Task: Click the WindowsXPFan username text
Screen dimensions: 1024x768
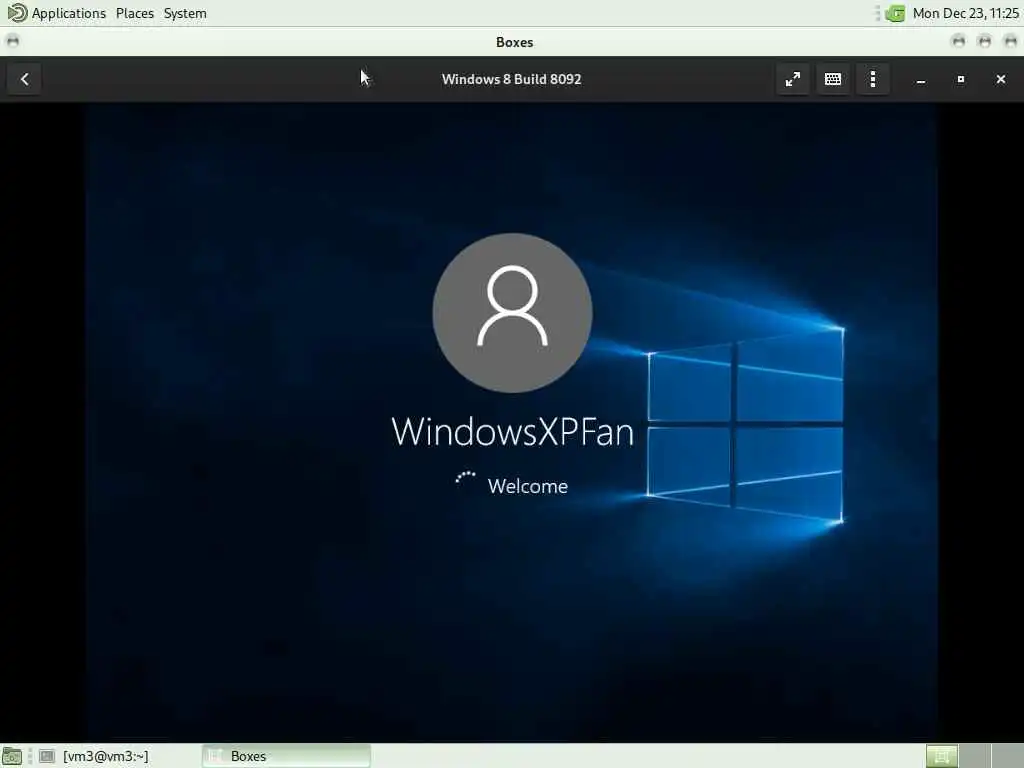Action: (513, 432)
